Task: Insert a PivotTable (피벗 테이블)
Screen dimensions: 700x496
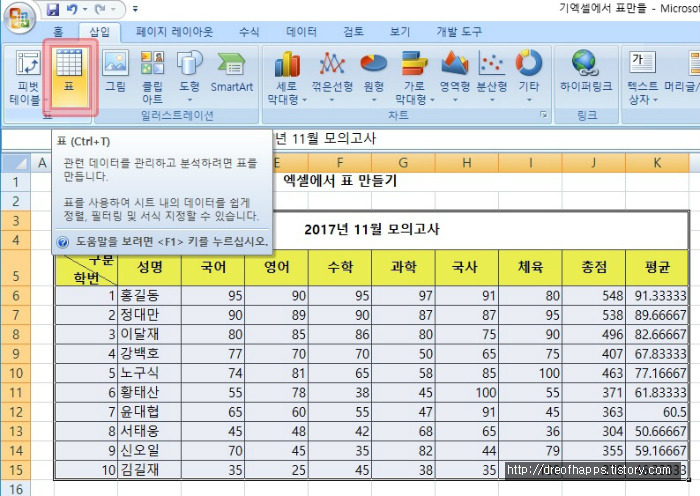Action: coord(28,78)
